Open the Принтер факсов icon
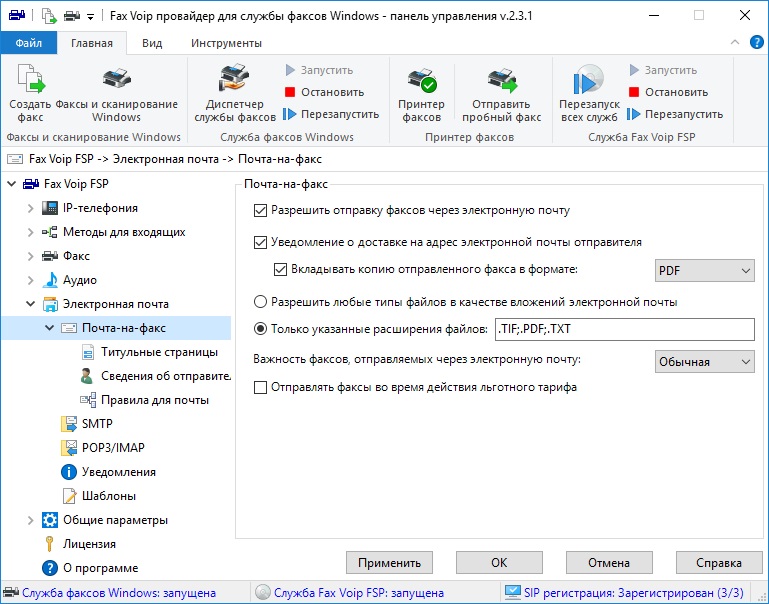Image resolution: width=769 pixels, height=604 pixels. (421, 79)
